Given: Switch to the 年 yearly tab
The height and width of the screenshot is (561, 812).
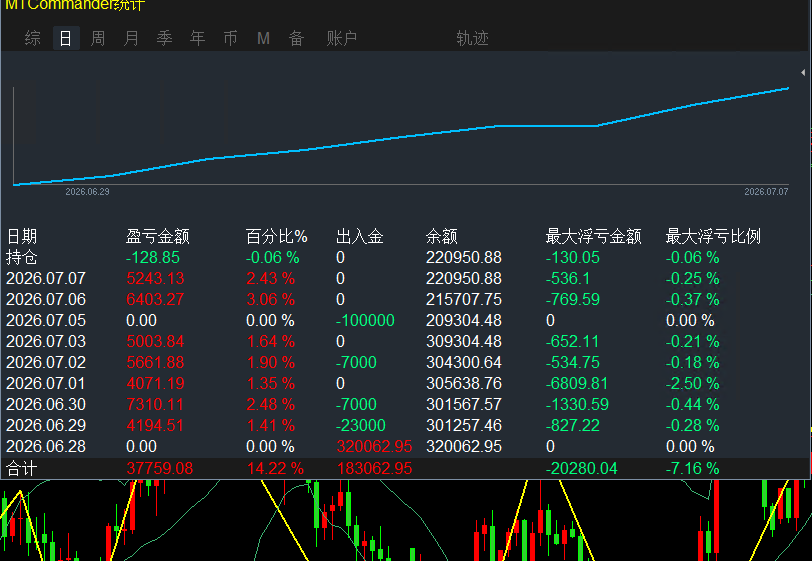Looking at the screenshot, I should [197, 38].
